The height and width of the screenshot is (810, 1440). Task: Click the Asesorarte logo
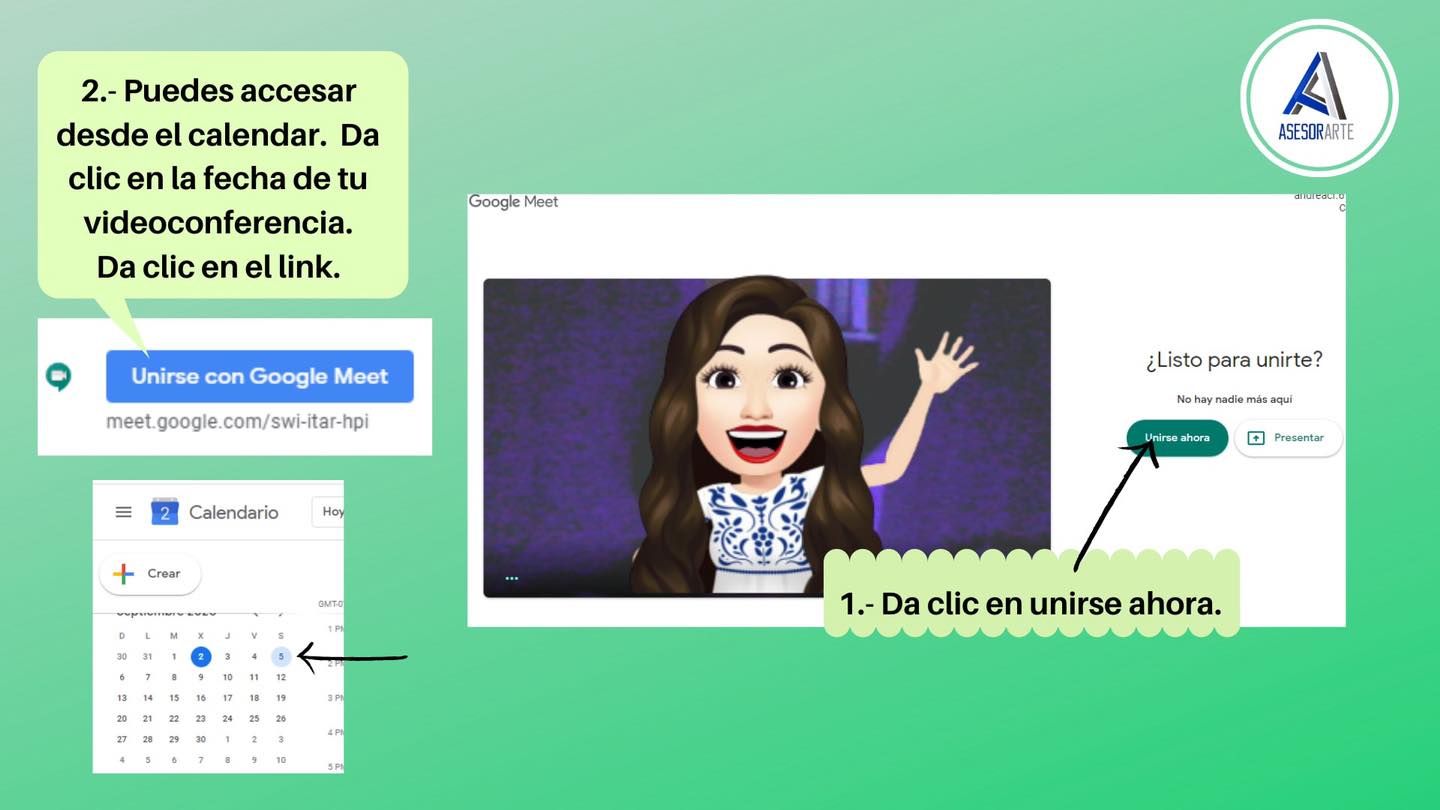click(x=1319, y=97)
